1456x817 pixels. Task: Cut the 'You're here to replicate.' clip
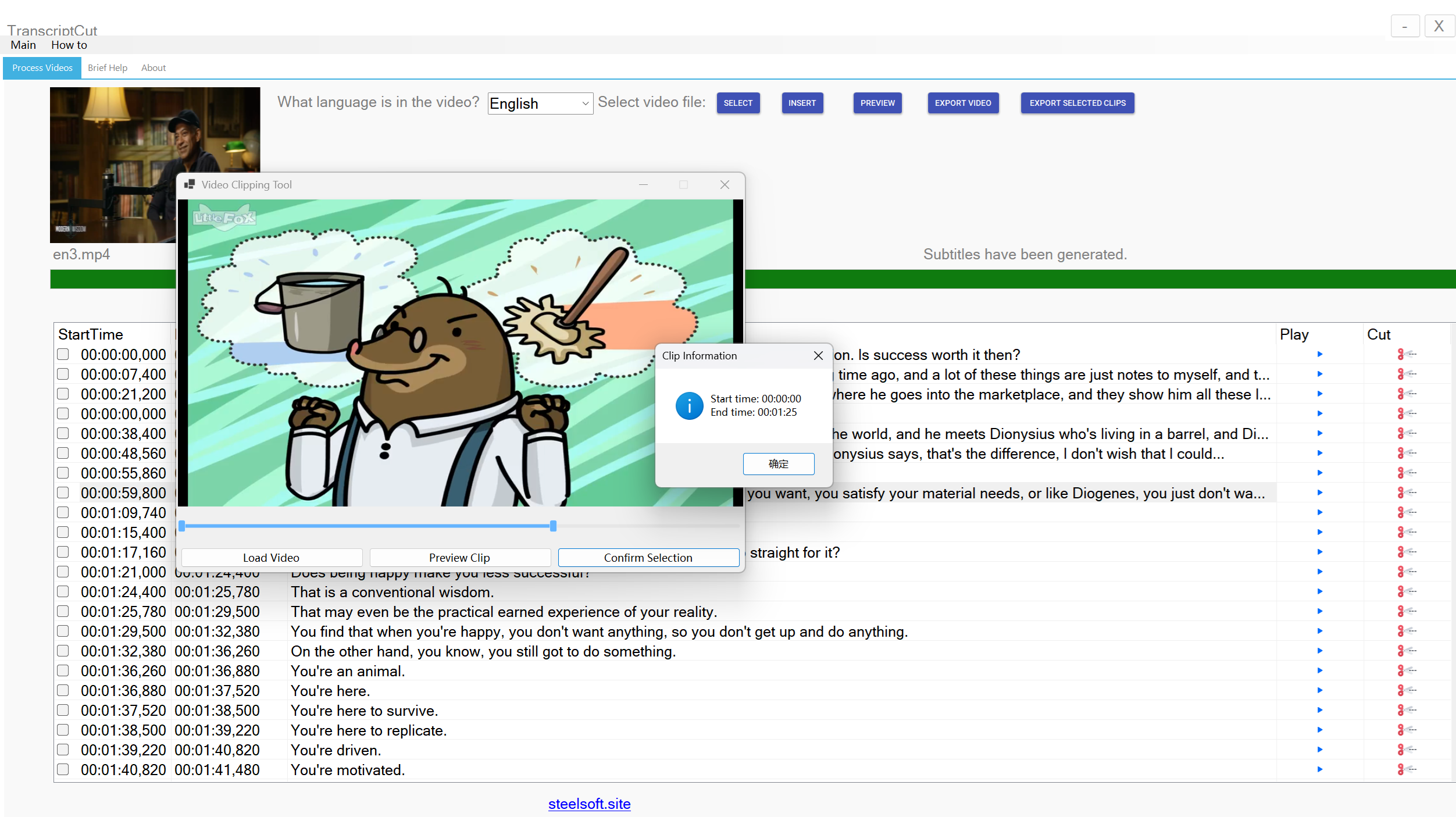tap(1407, 730)
